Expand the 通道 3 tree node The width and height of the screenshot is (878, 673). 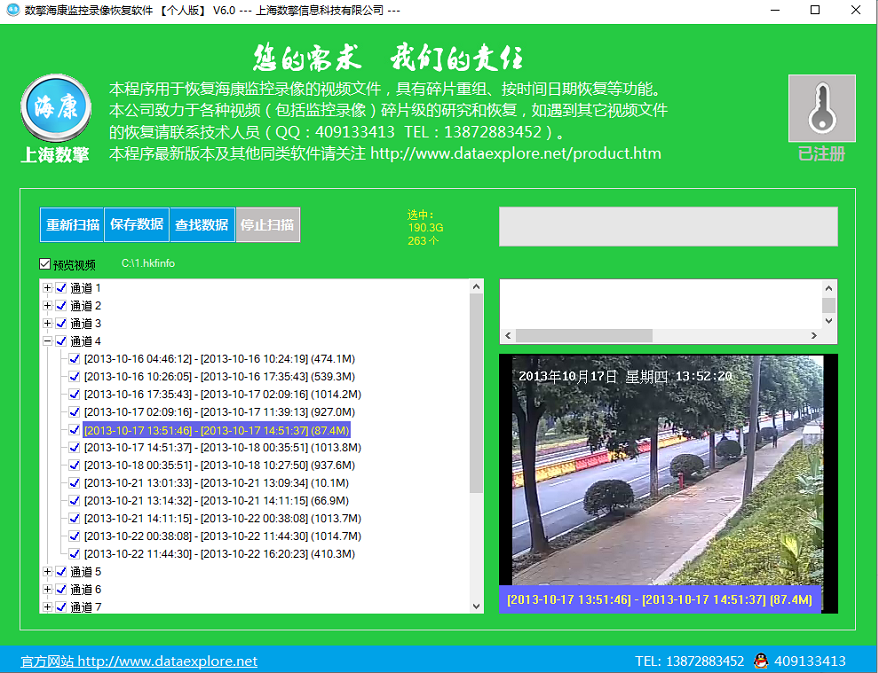(48, 324)
